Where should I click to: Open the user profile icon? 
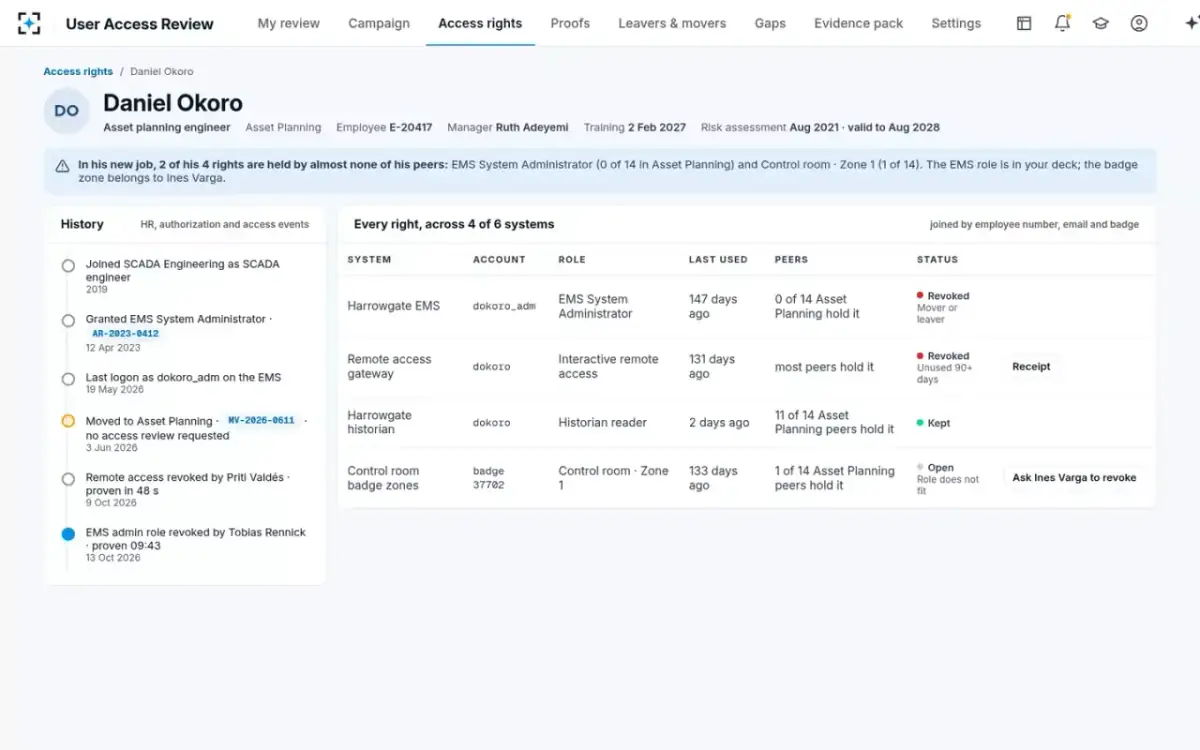(x=1139, y=23)
